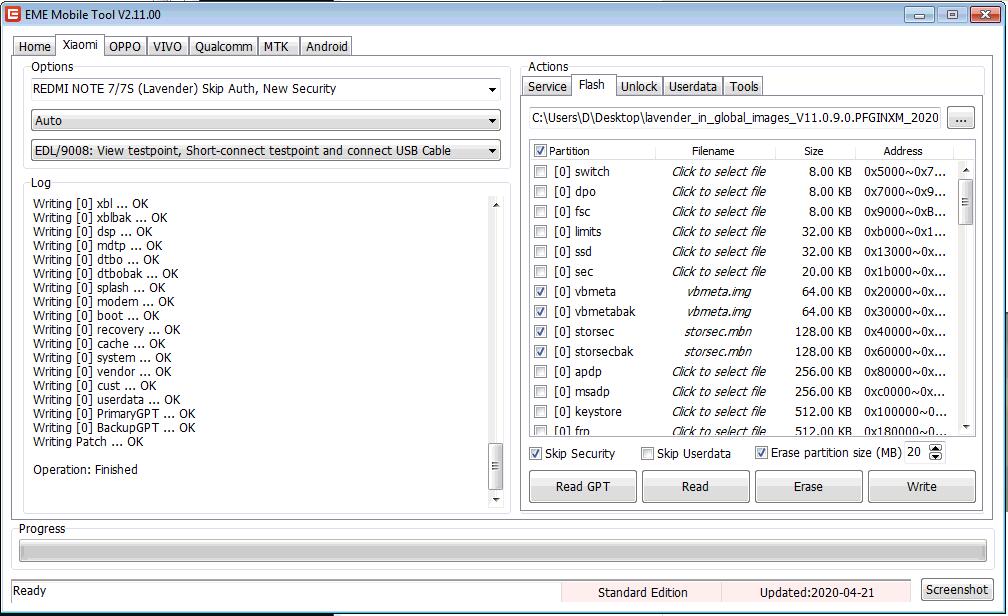Increase erase partition size stepper up arrow

point(936,448)
